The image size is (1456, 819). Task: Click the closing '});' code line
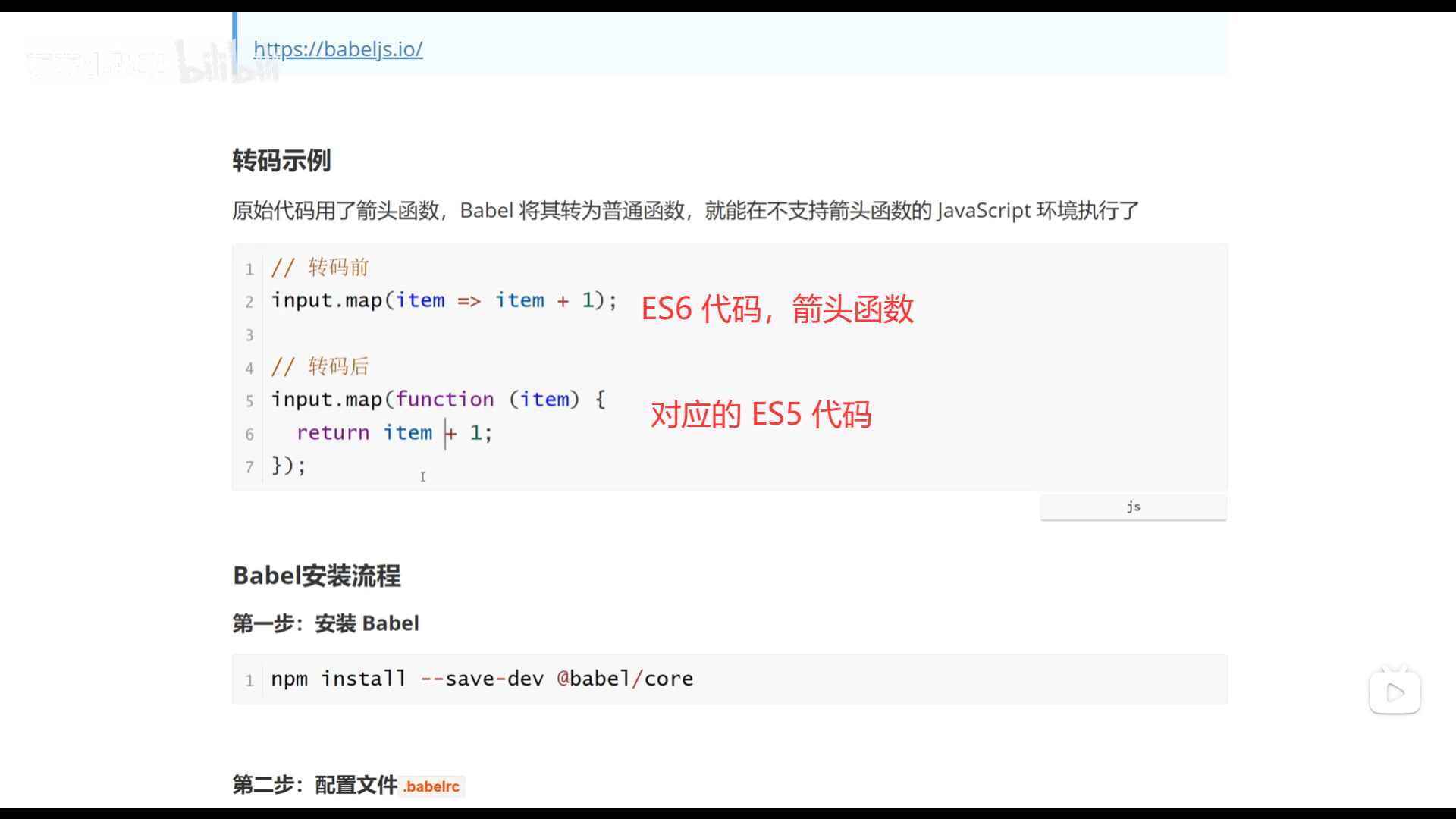289,466
